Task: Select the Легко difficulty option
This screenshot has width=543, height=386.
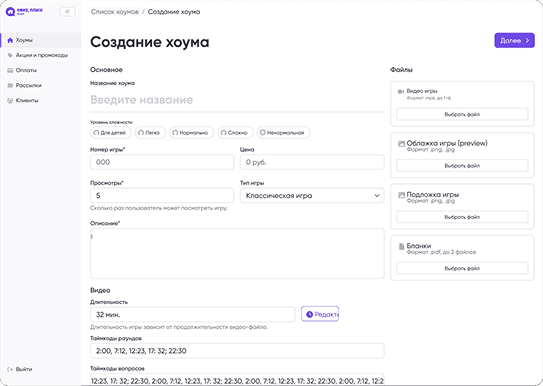Action: click(150, 133)
